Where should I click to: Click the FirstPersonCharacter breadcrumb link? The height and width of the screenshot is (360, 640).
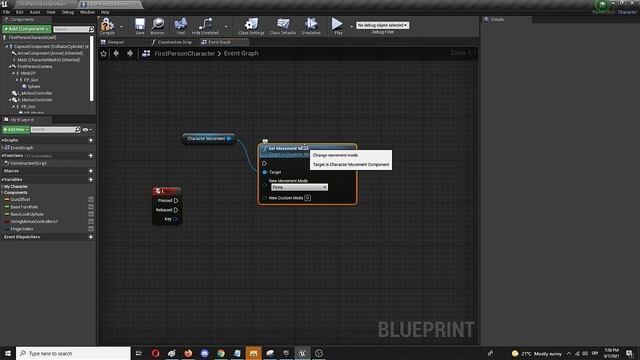pos(184,53)
